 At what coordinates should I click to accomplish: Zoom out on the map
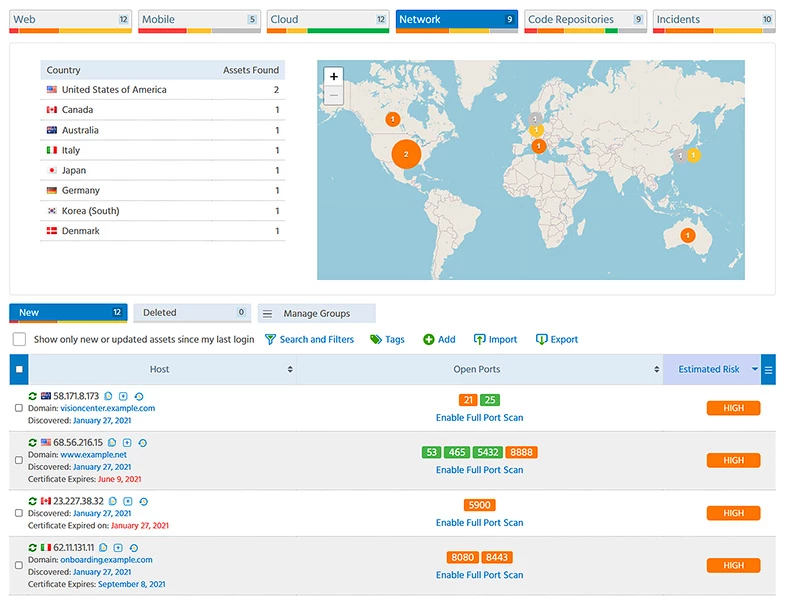click(x=334, y=96)
